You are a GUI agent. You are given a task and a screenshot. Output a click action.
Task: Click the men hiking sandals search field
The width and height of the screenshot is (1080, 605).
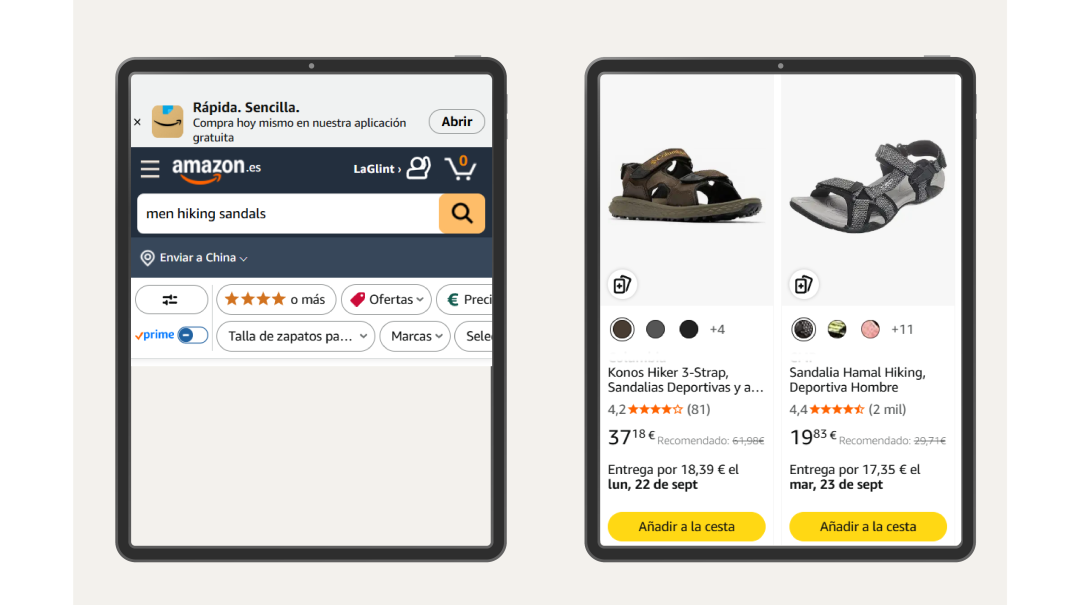(288, 214)
